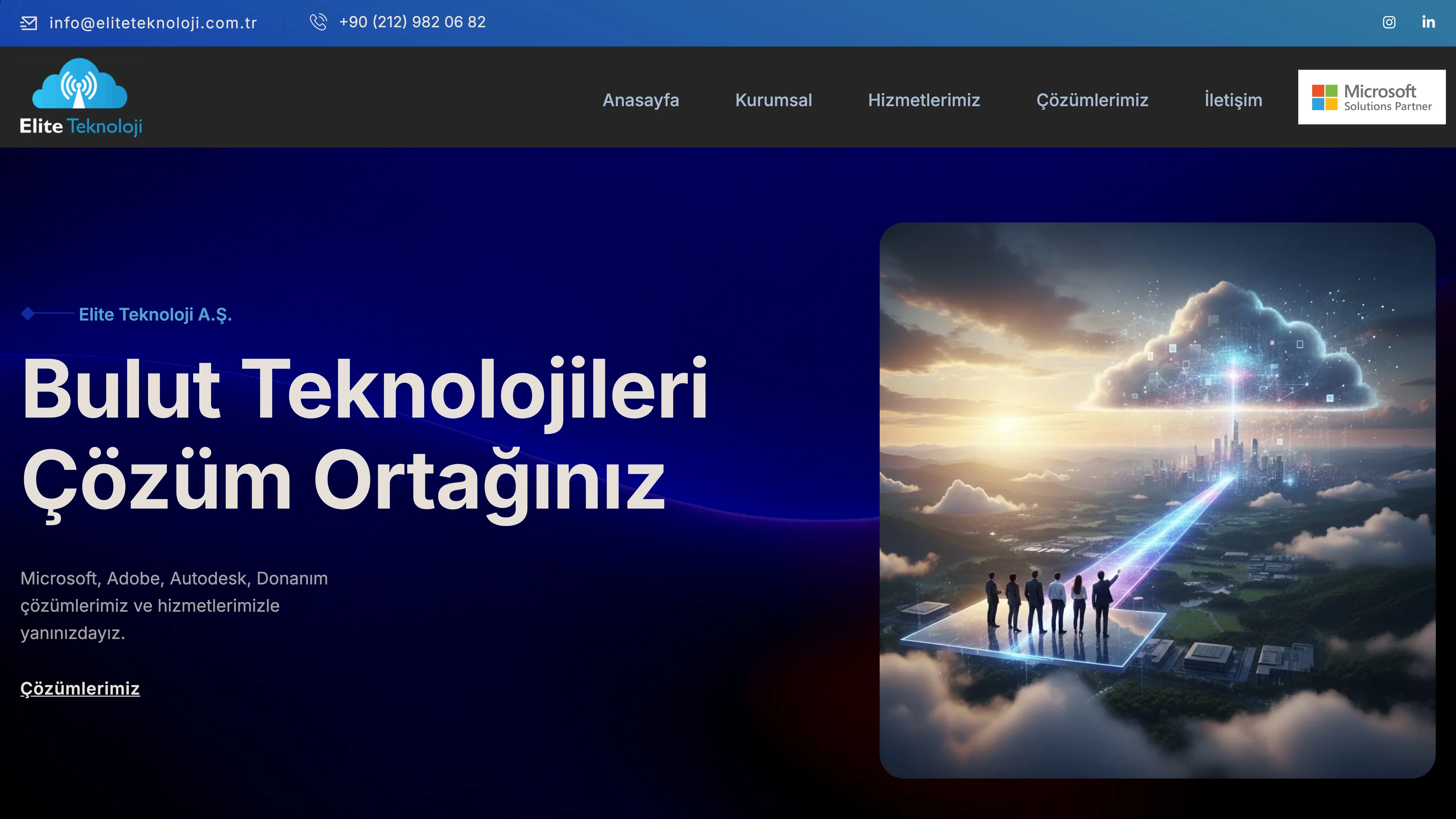This screenshot has height=819, width=1456.
Task: Open the Instagram profile icon
Action: point(1389,22)
